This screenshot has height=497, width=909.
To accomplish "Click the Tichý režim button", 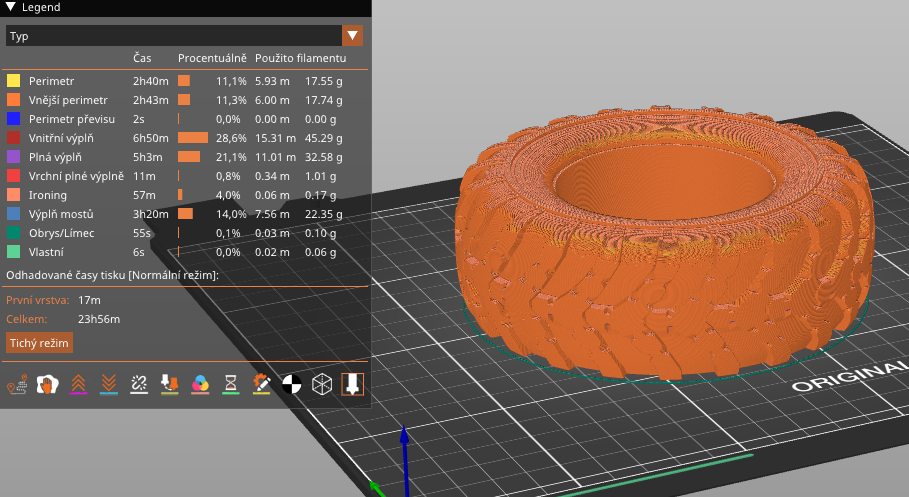I will [39, 342].
